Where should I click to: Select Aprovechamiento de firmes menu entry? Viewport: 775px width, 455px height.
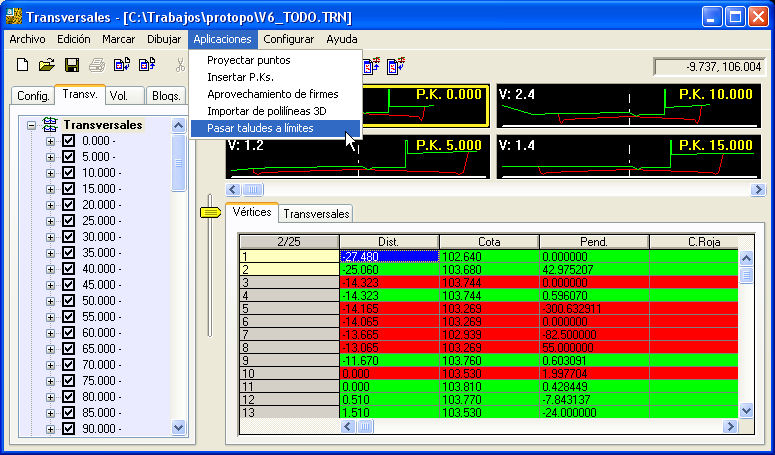(x=276, y=94)
